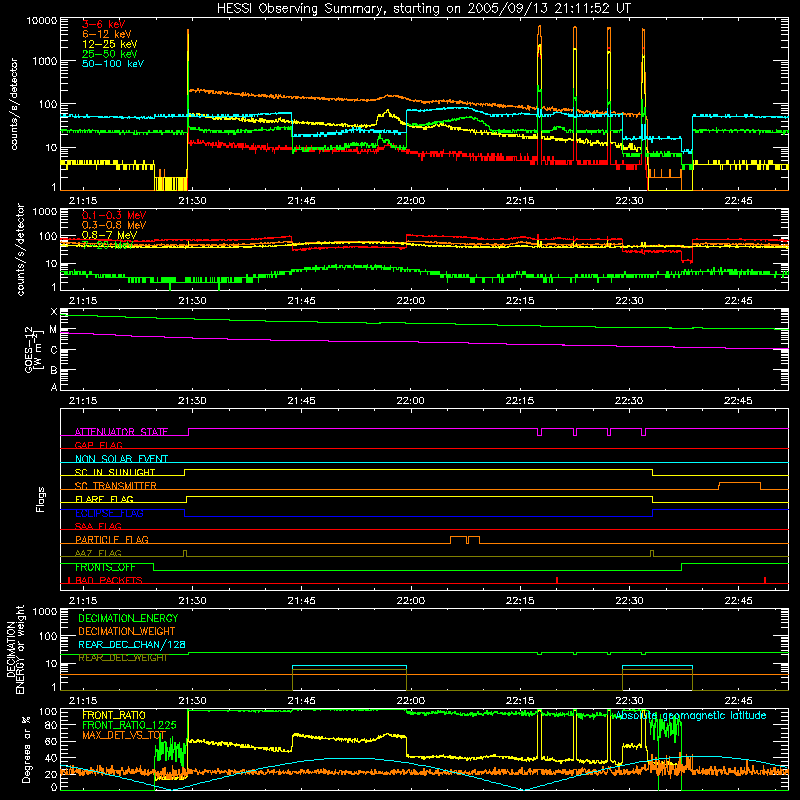Select the SC_TRANSMITTER flag label

coord(116,486)
